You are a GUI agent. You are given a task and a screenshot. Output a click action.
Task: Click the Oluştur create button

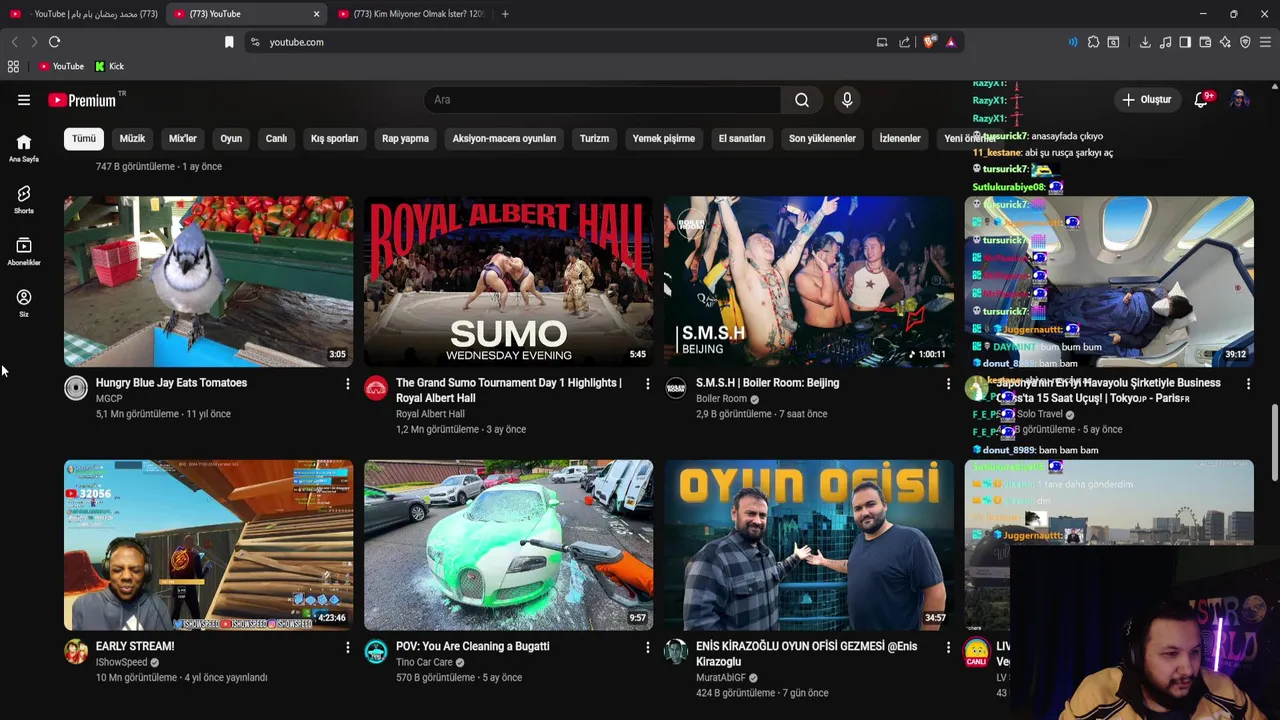(x=1146, y=100)
